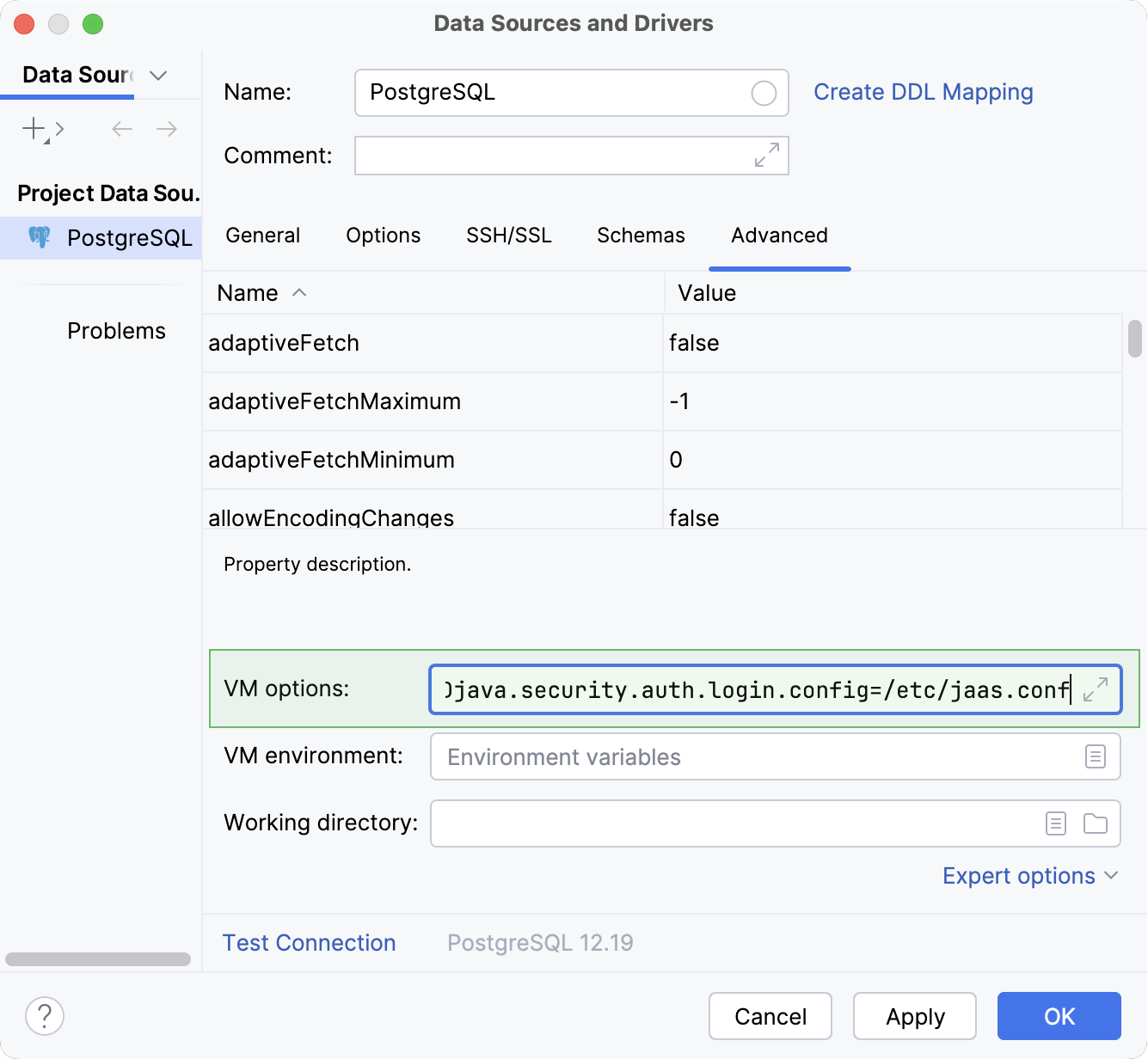The height and width of the screenshot is (1059, 1148).
Task: Open the expanded editor for VM options
Action: click(x=1094, y=689)
